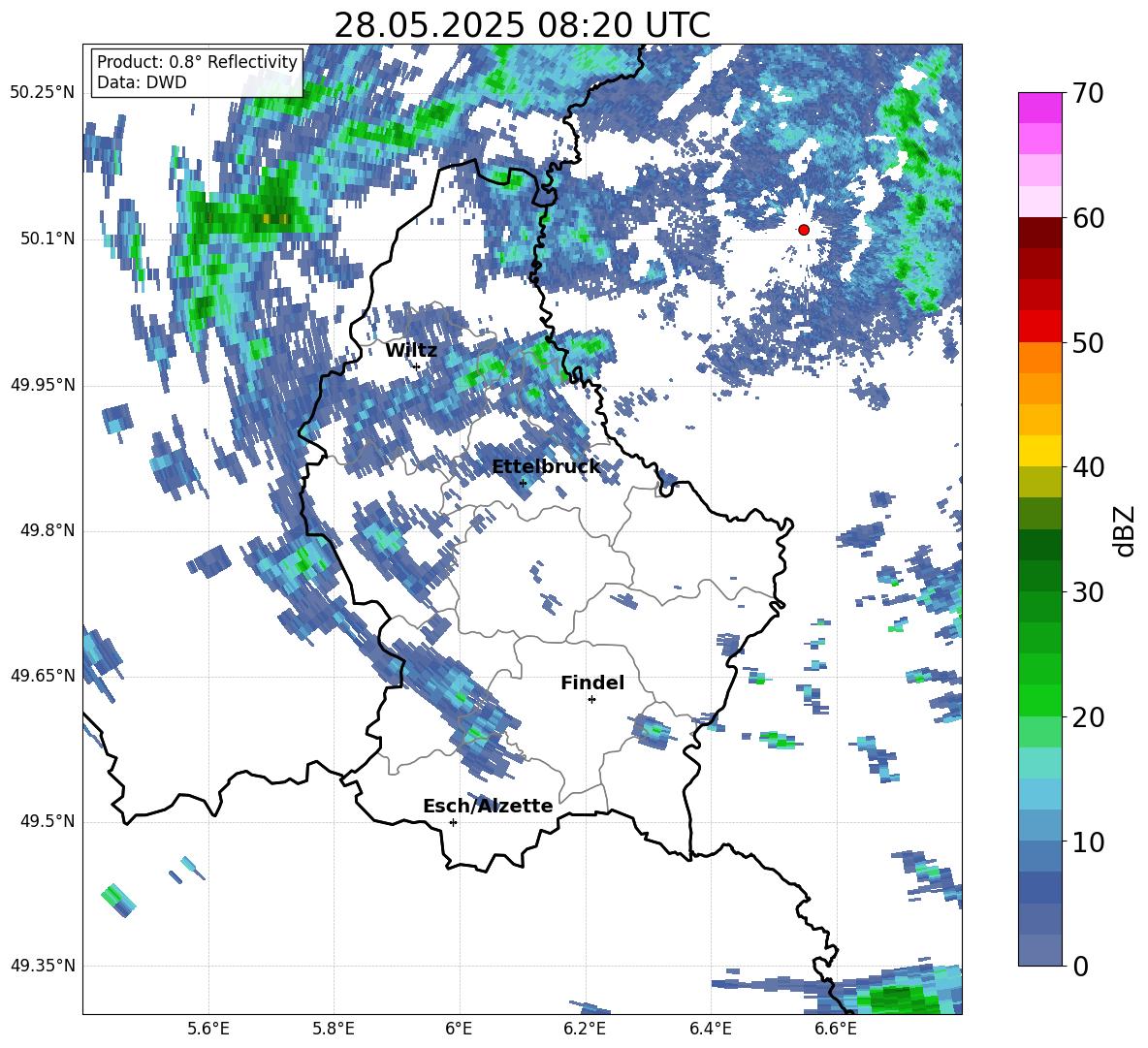Image resolution: width=1148 pixels, height=1048 pixels.
Task: Click the orange colorbar segment below 50
Action: point(1039,358)
